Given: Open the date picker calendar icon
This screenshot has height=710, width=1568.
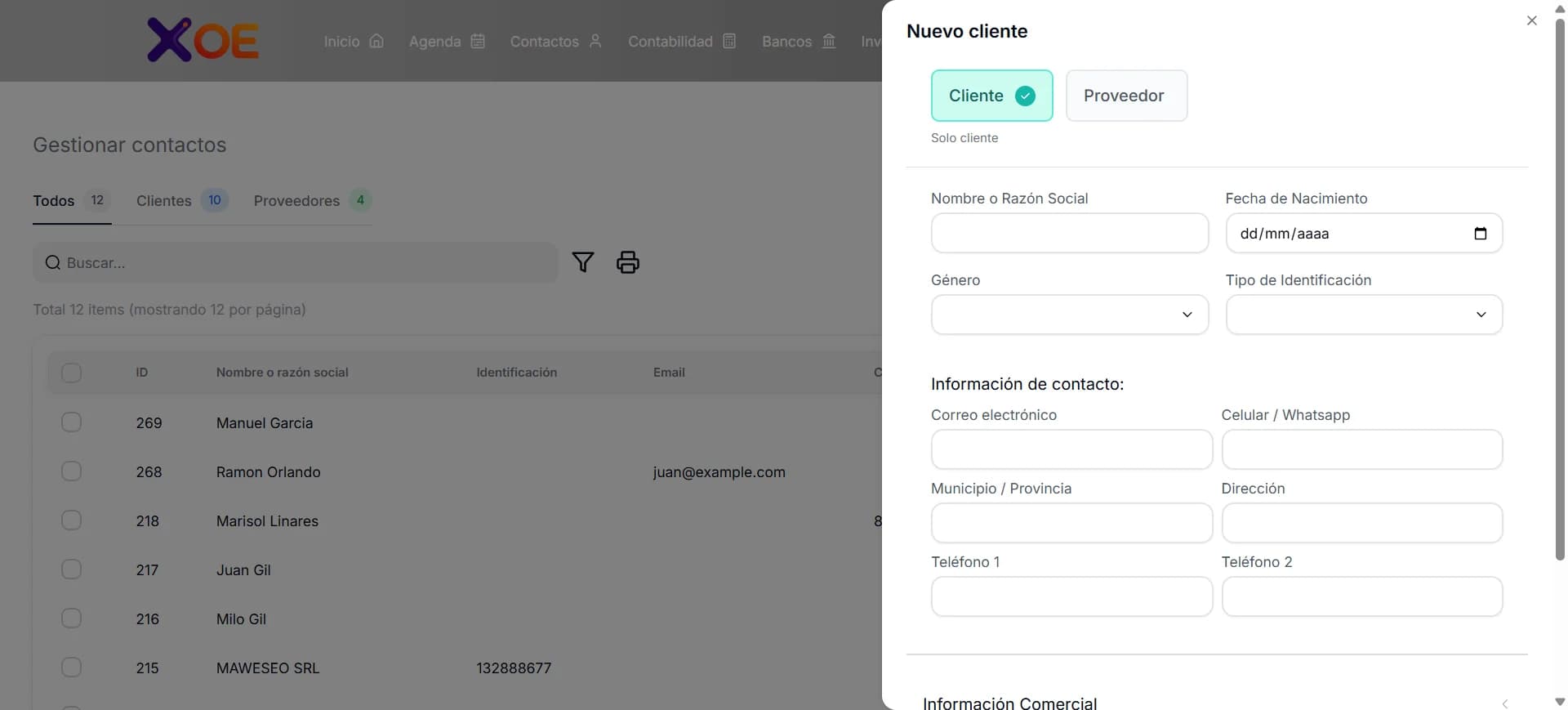Looking at the screenshot, I should [1481, 234].
